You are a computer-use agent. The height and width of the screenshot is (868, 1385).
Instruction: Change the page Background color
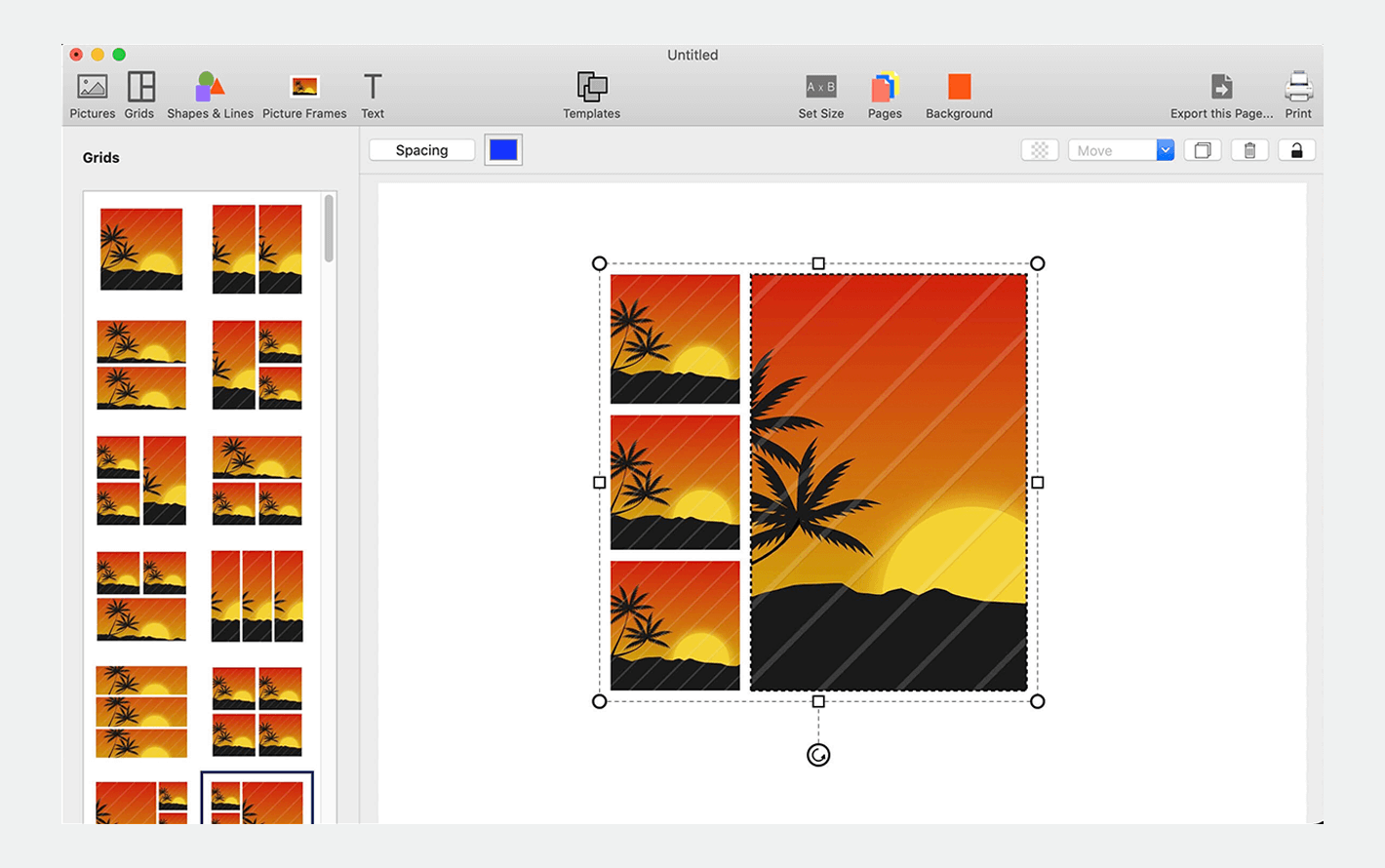[x=959, y=96]
